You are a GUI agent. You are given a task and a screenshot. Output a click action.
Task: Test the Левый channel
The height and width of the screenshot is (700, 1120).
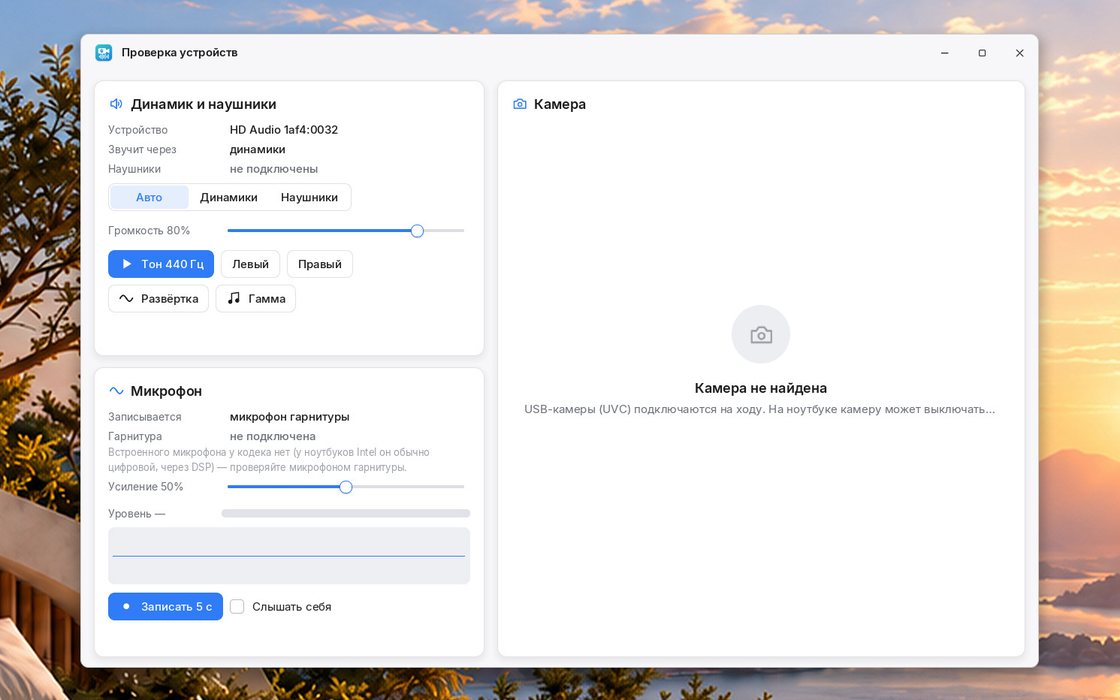[250, 264]
